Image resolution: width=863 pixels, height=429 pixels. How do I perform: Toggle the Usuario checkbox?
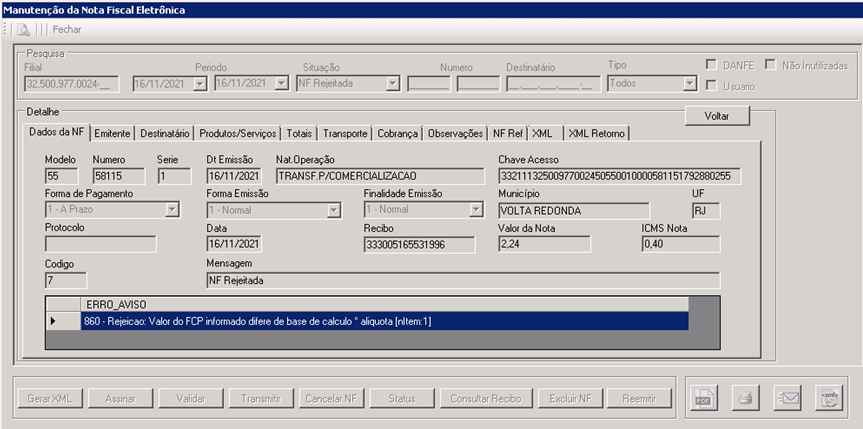coord(712,86)
